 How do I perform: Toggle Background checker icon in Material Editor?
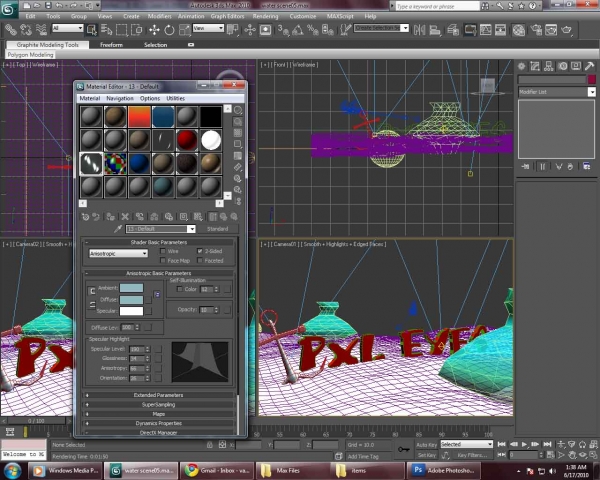(x=238, y=133)
